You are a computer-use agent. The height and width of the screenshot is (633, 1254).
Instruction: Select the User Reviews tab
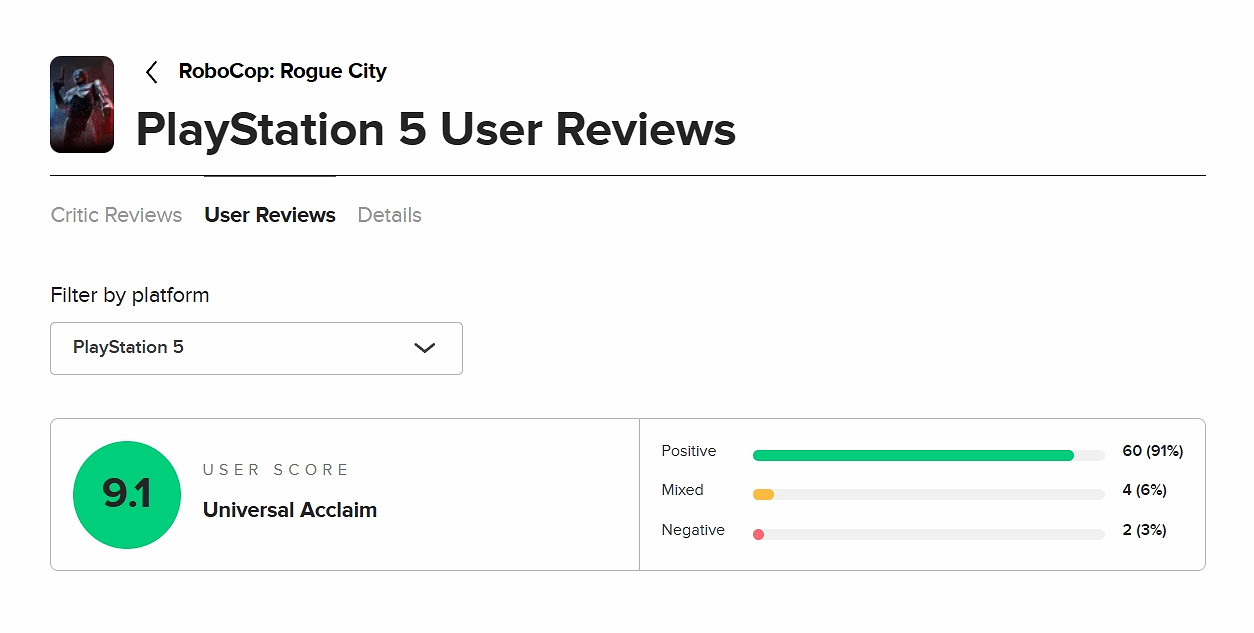270,215
